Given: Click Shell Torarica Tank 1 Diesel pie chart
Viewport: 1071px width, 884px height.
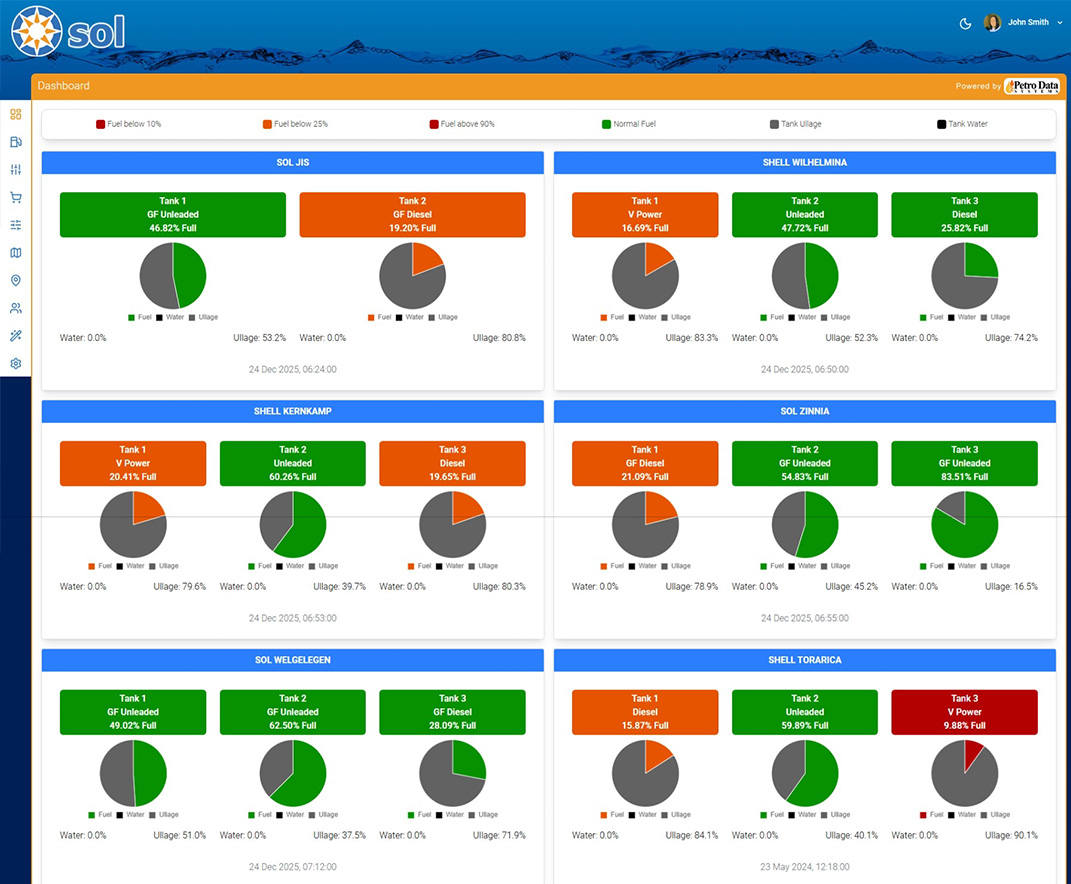Looking at the screenshot, I should [x=645, y=773].
